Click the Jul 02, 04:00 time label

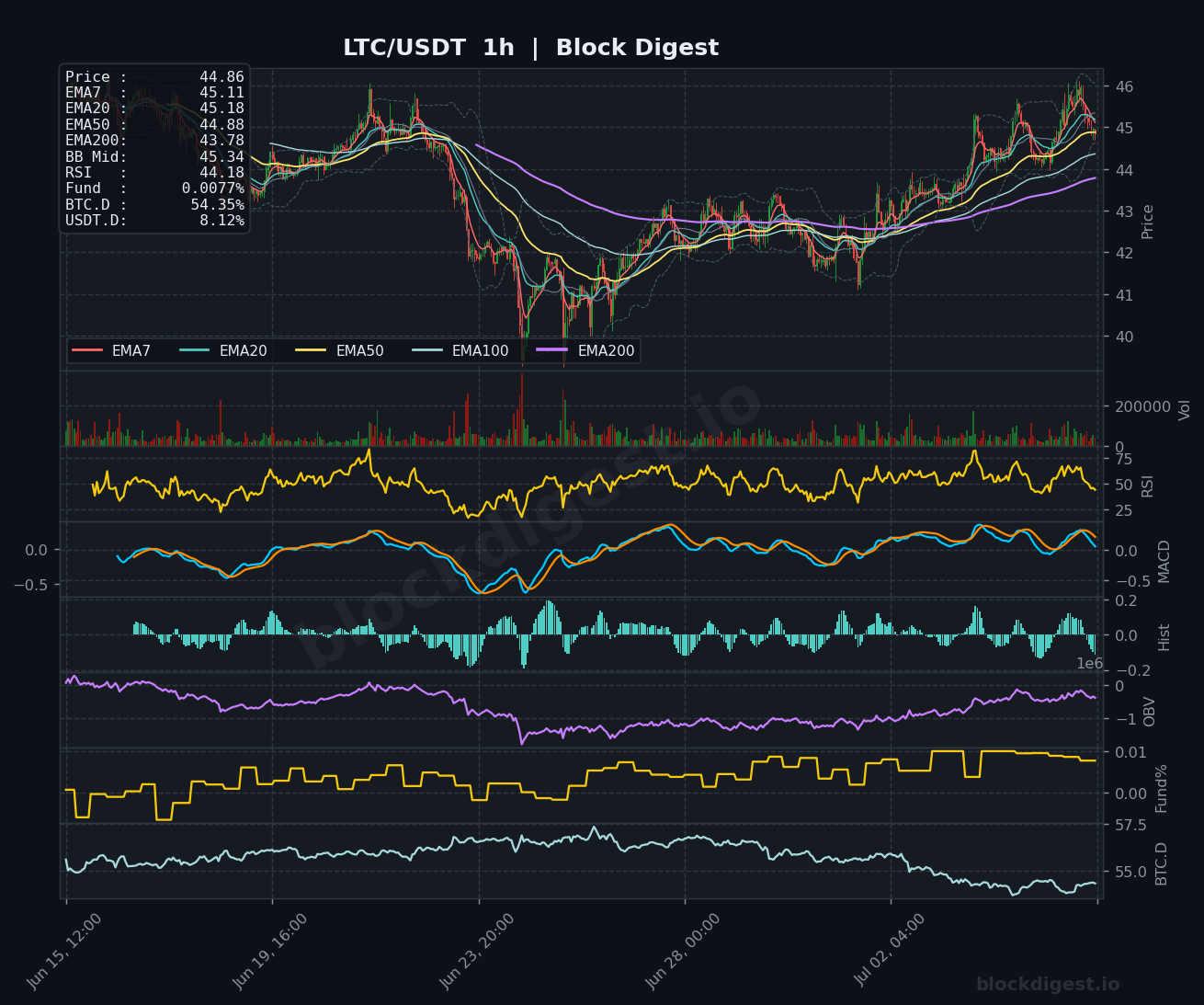point(890,951)
